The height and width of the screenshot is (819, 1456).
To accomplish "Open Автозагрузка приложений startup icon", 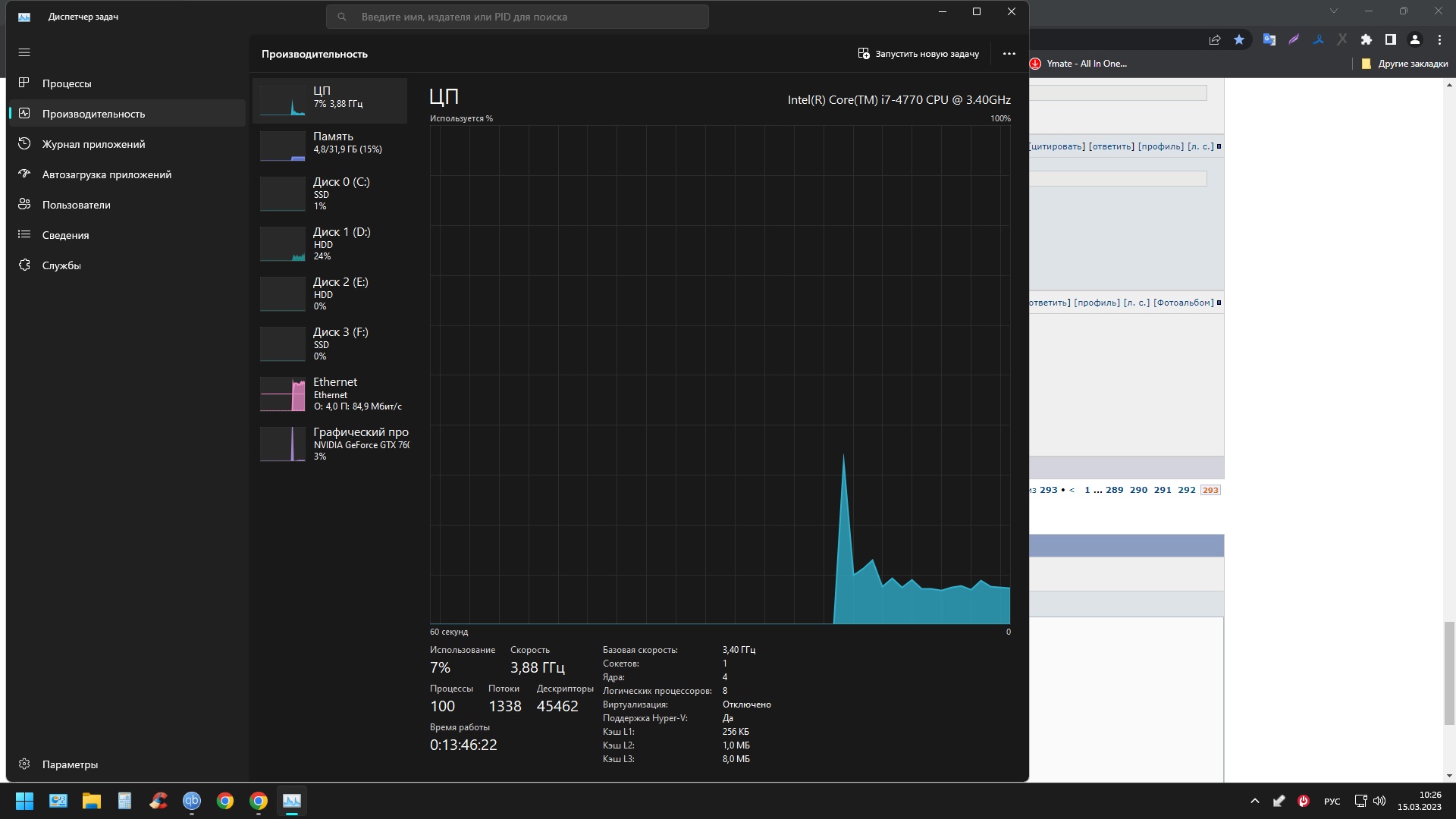I will (x=24, y=174).
